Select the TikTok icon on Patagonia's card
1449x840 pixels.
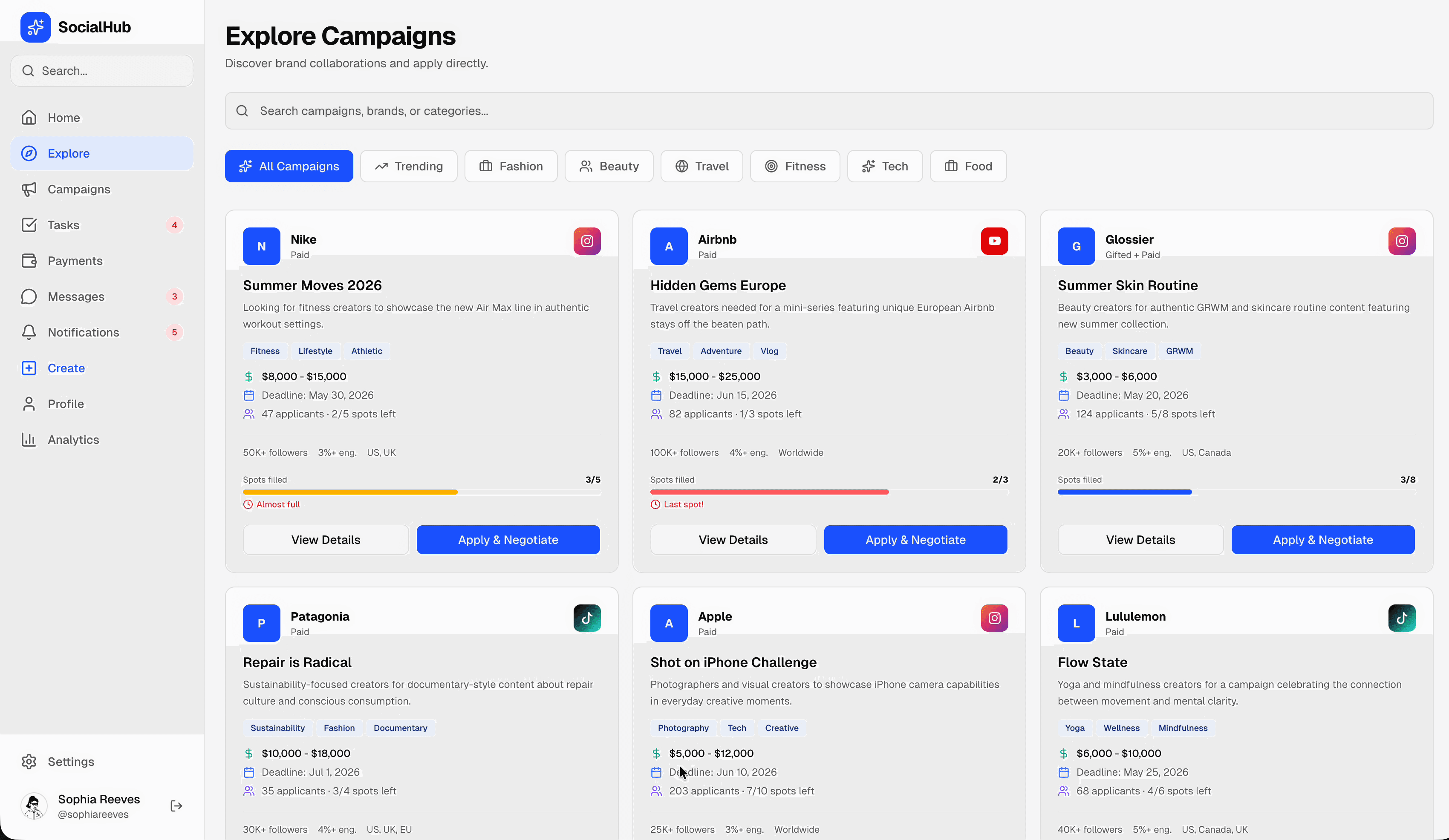click(x=586, y=618)
